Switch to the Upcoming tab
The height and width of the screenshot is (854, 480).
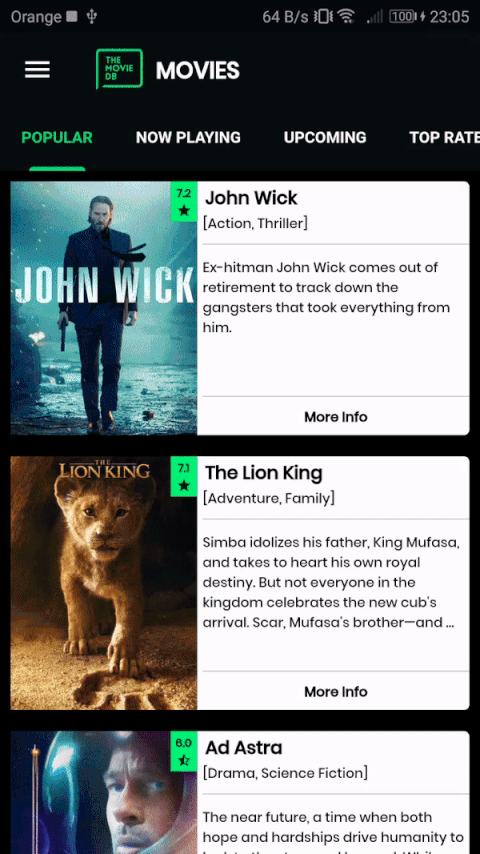(x=325, y=137)
